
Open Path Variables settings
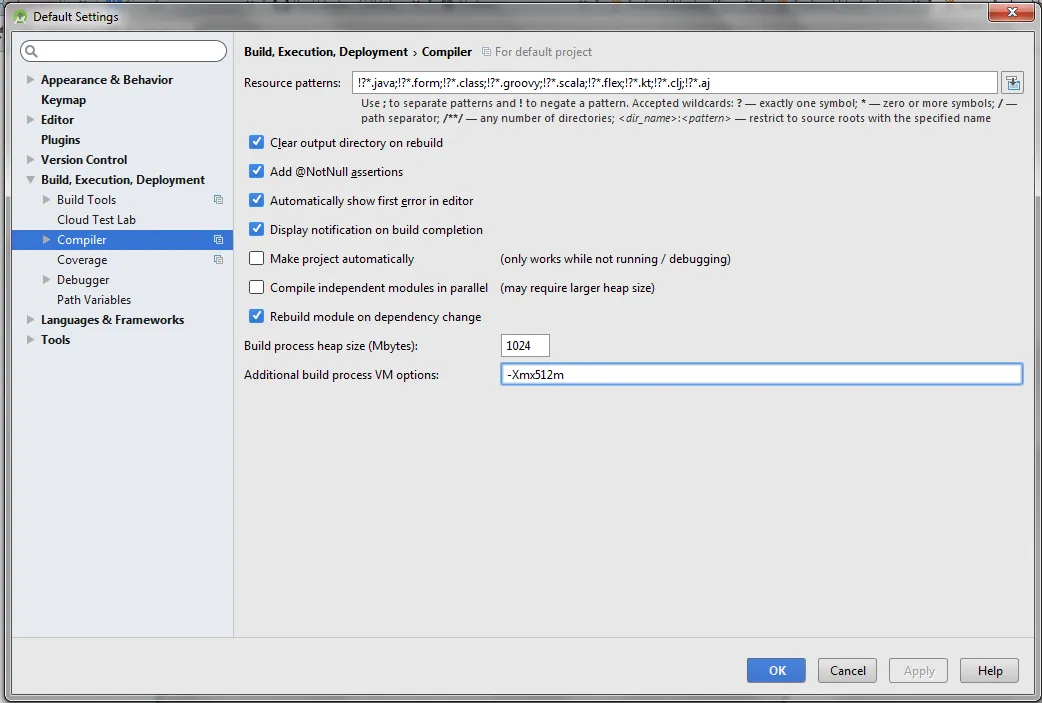(94, 300)
